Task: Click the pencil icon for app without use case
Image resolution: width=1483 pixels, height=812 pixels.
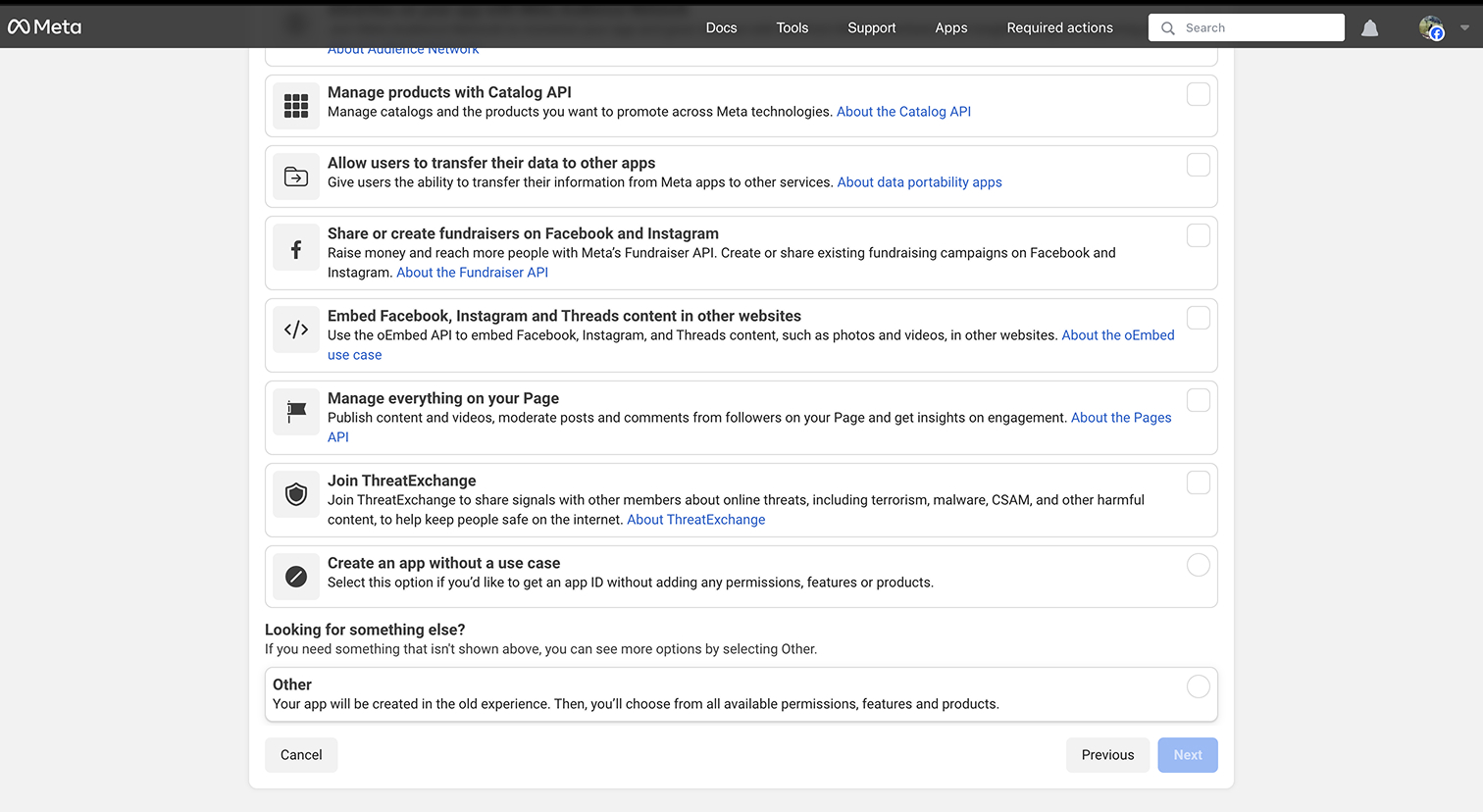Action: (x=295, y=577)
